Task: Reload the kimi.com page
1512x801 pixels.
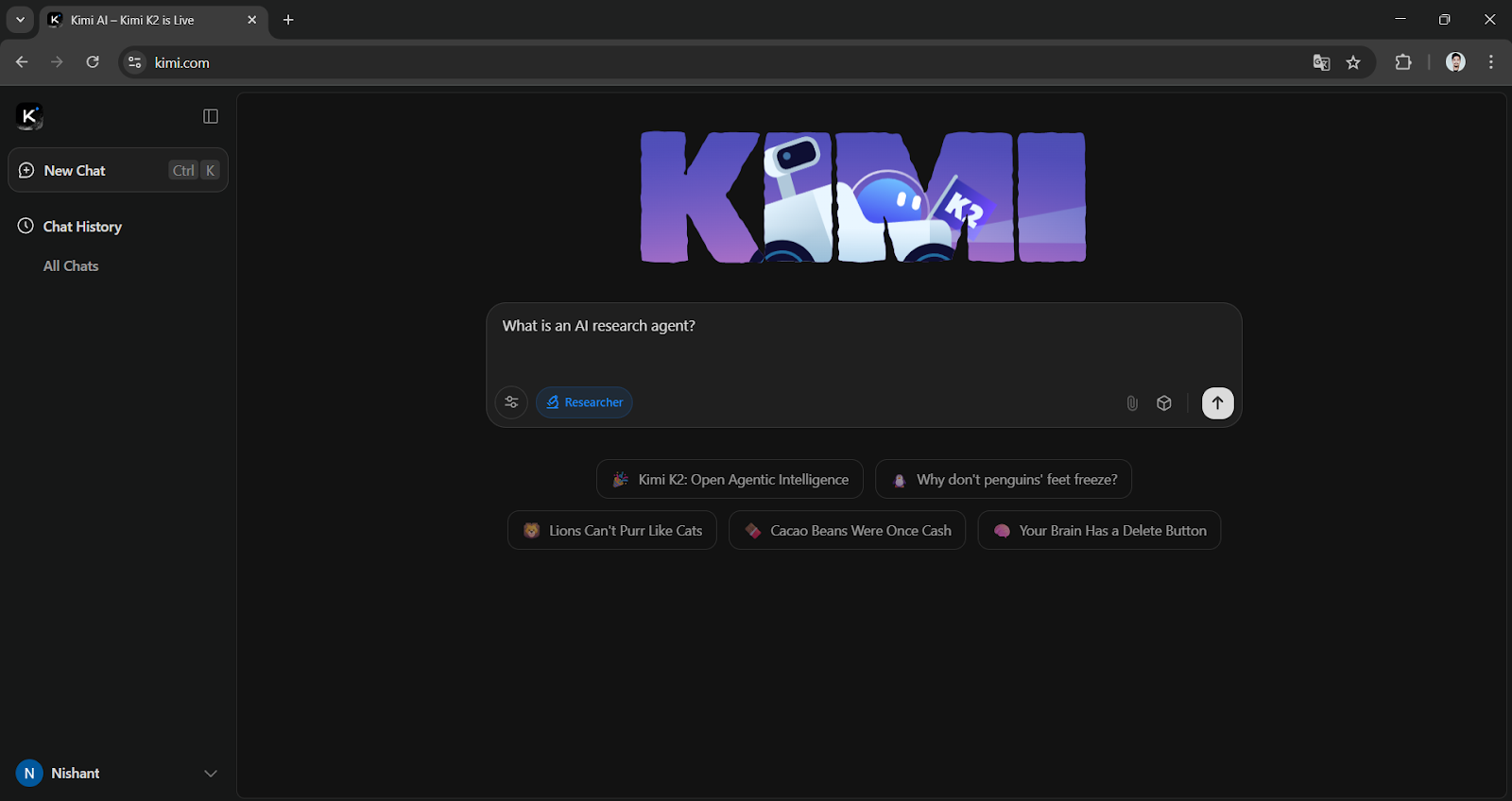Action: [93, 62]
